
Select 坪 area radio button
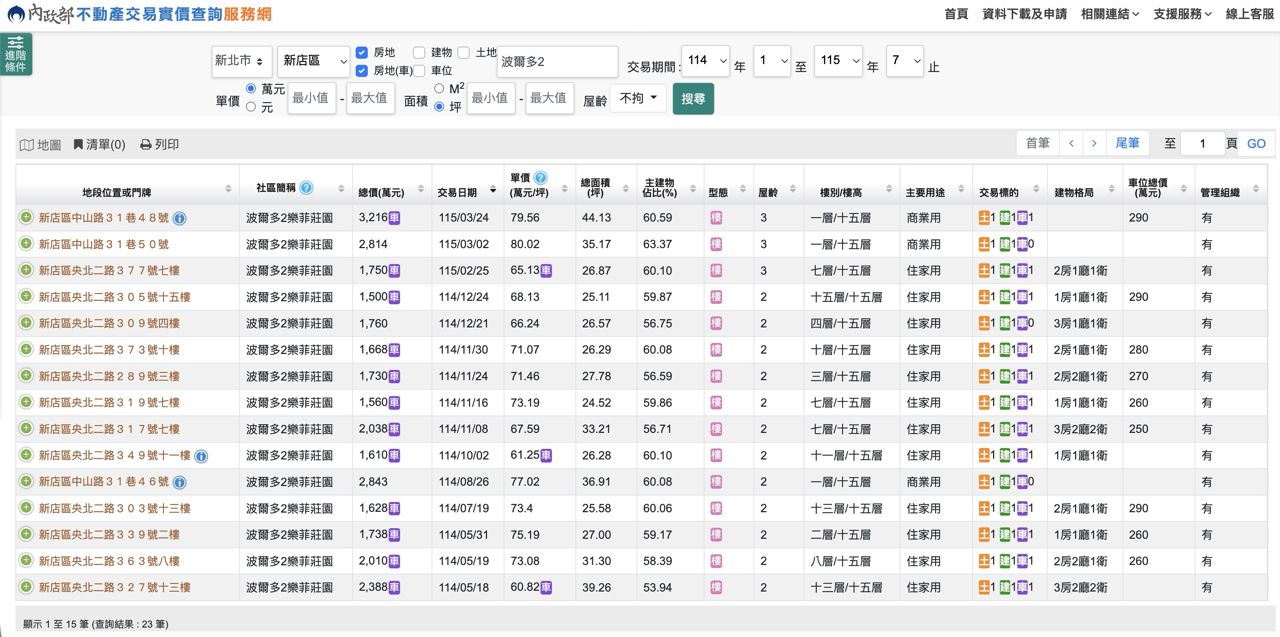coord(439,106)
